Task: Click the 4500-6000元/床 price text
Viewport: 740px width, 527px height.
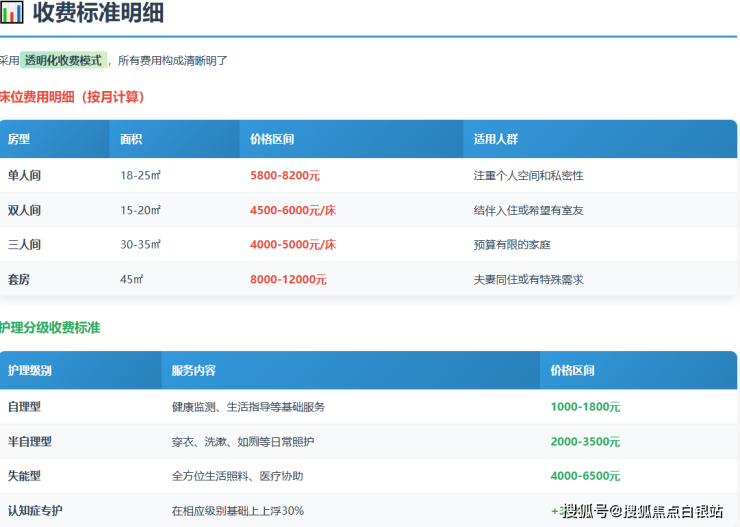Action: 292,210
